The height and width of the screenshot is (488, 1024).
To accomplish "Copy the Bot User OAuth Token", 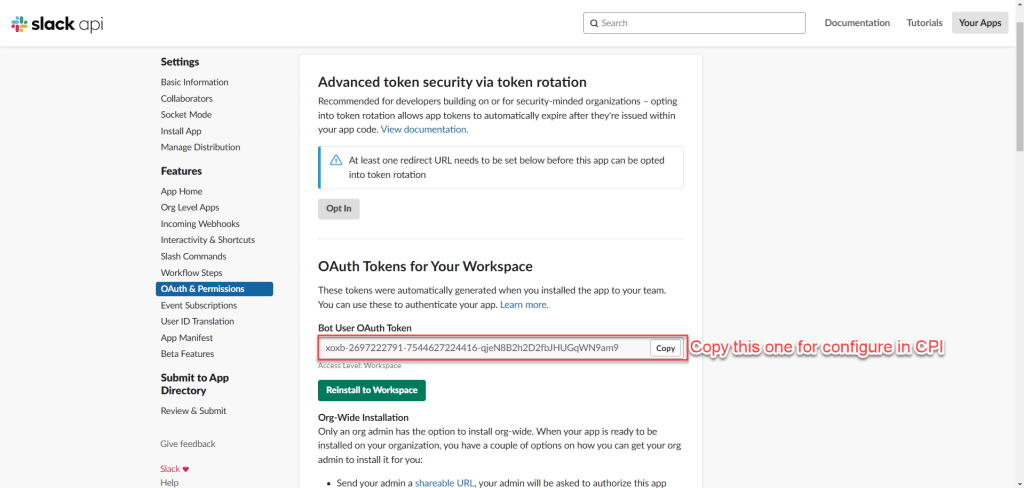I will pyautogui.click(x=666, y=348).
